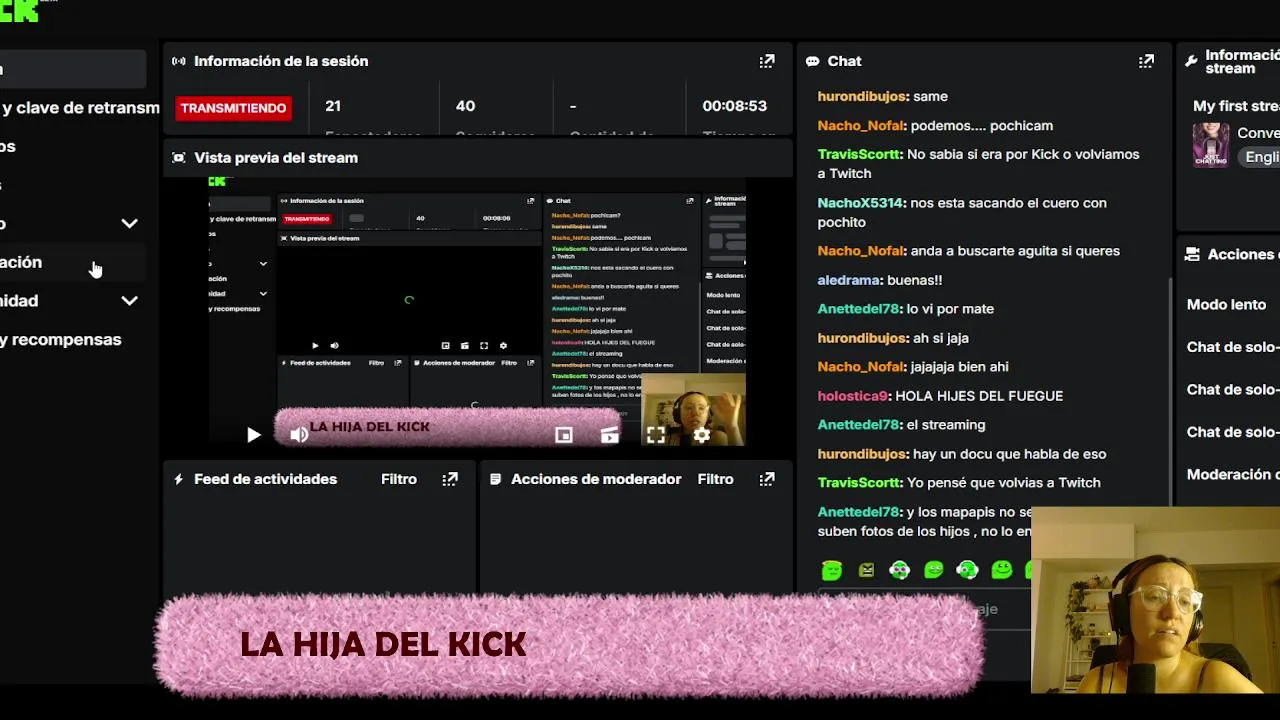The height and width of the screenshot is (720, 1280).
Task: Select the 'nidad' item in the sidebar
Action: (19, 301)
